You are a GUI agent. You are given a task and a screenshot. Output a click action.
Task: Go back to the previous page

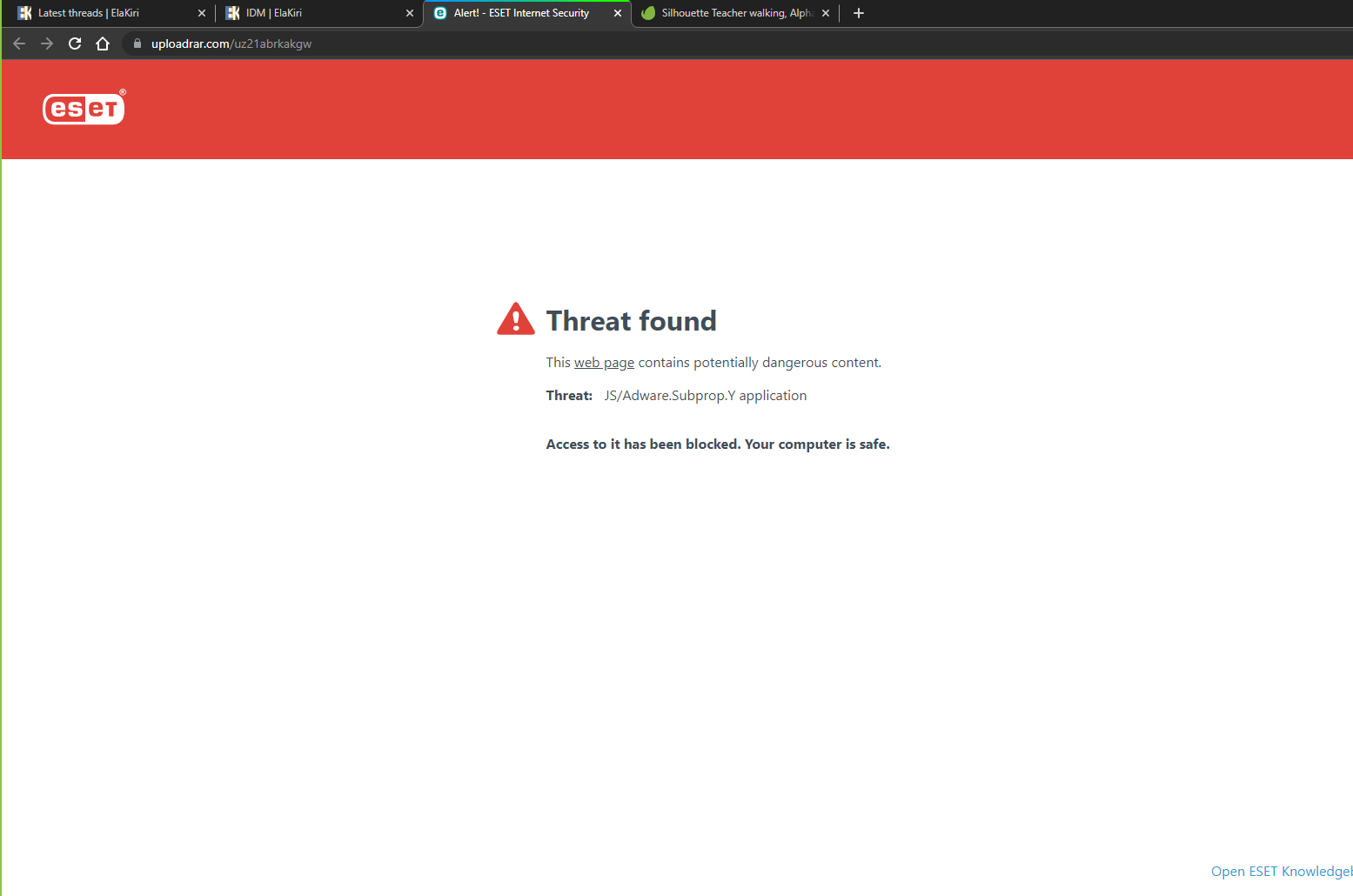(19, 43)
